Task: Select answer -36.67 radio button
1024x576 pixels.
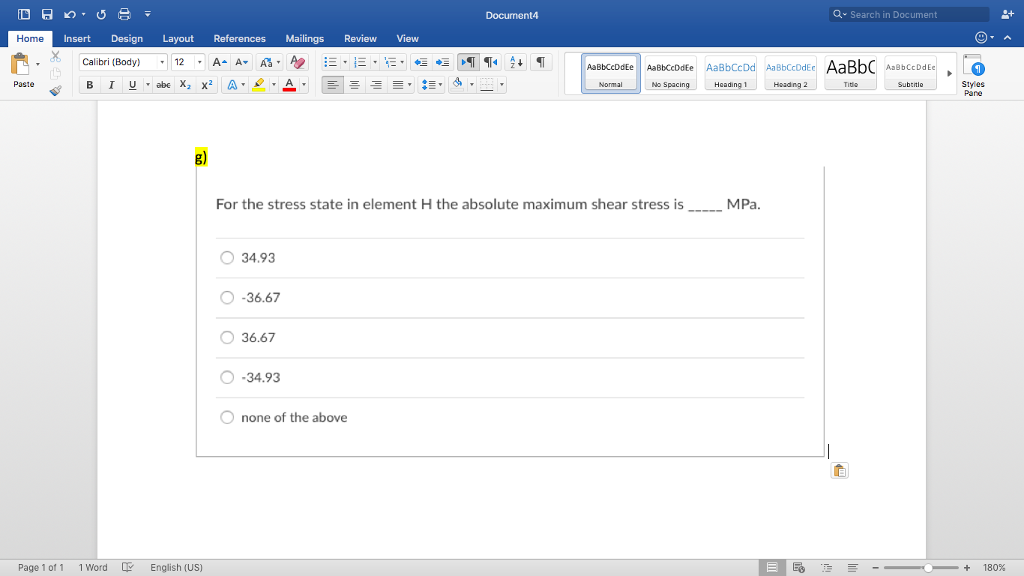Action: point(227,298)
